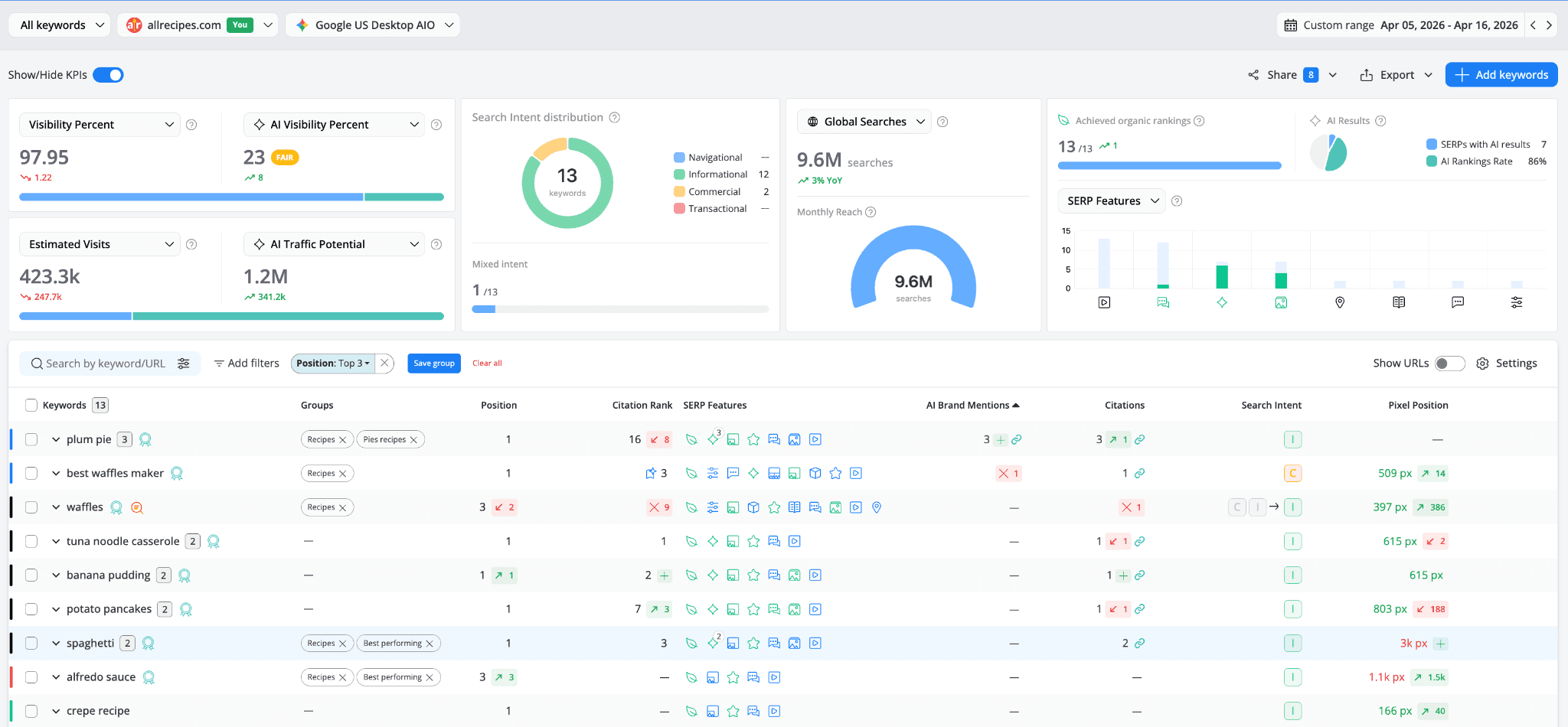This screenshot has width=1568, height=727.
Task: Check the select-all checkbox in the keywords header
Action: tap(31, 405)
